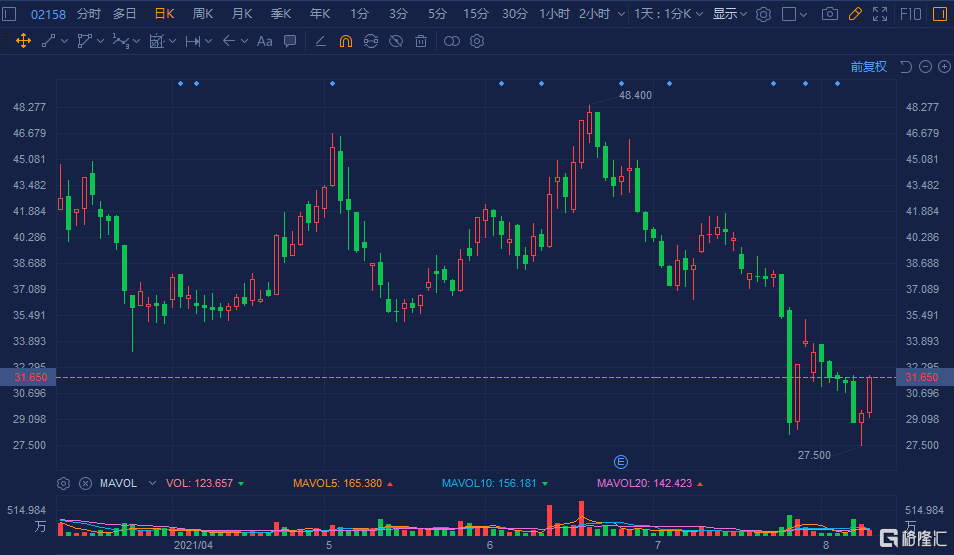Image resolution: width=954 pixels, height=555 pixels.
Task: Select the 30分 period
Action: [515, 13]
